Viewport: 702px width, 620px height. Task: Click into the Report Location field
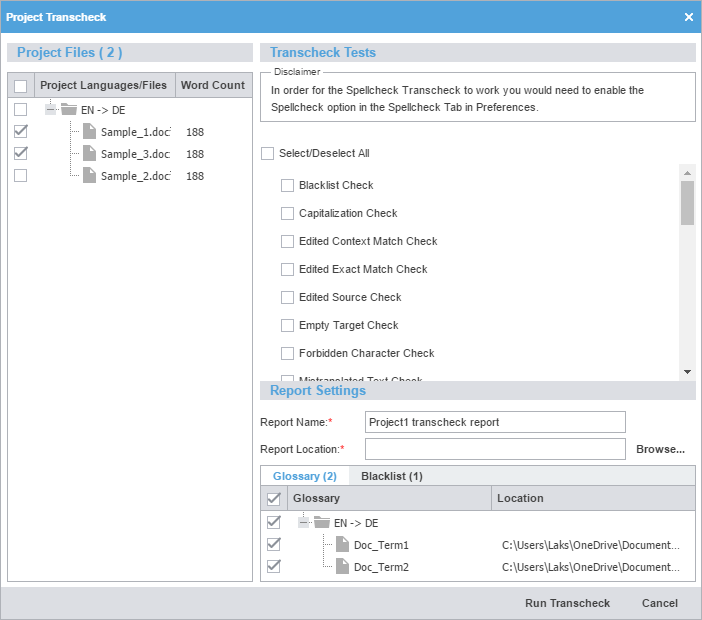[x=495, y=449]
